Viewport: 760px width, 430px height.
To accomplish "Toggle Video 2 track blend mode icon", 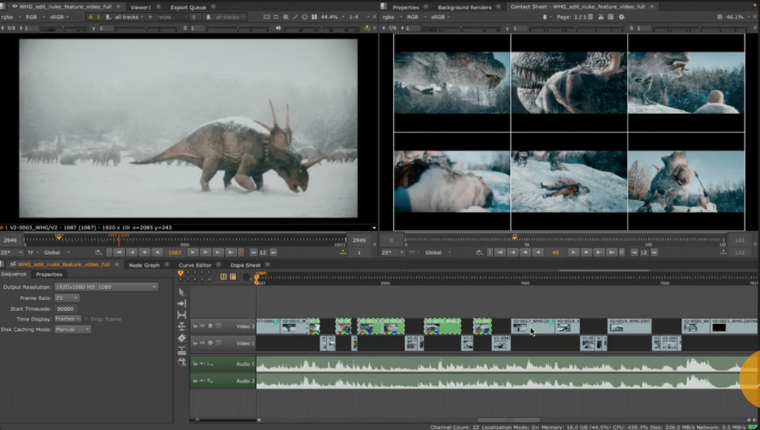I will pyautogui.click(x=218, y=326).
